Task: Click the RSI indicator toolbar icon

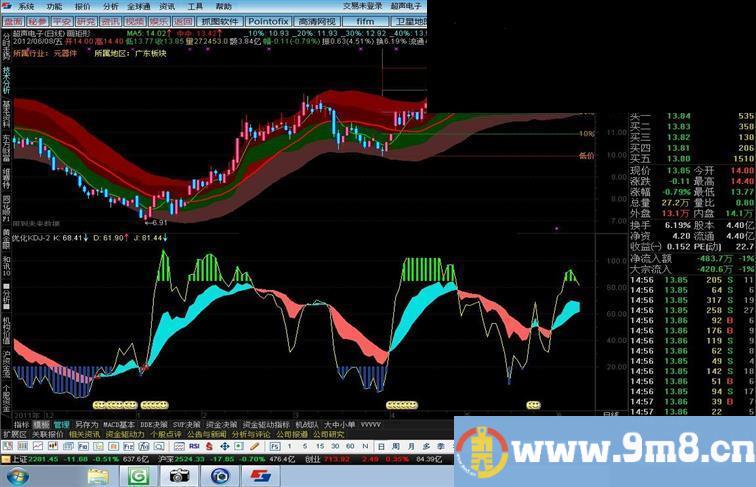Action: (193, 445)
